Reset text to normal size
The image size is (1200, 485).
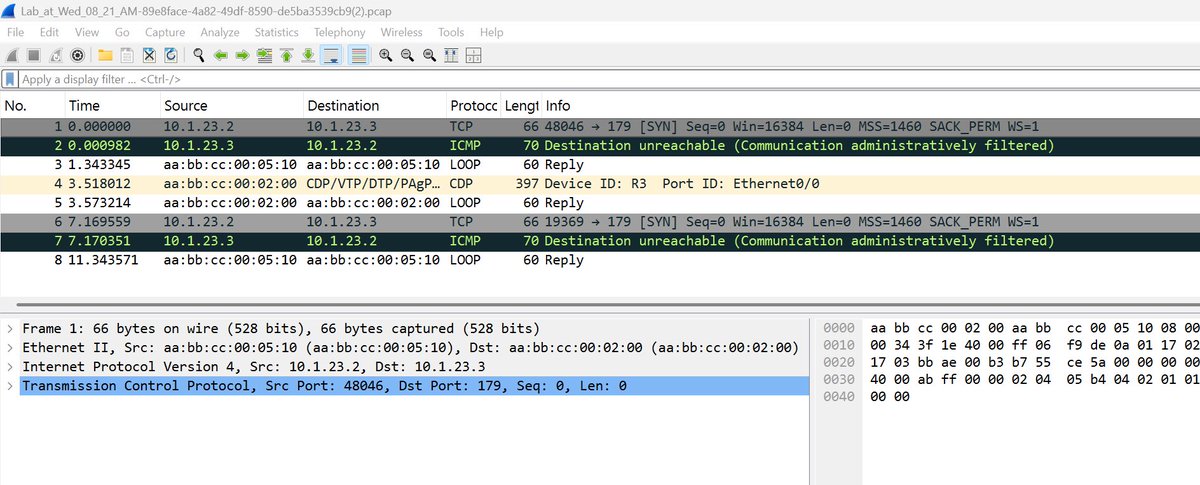click(429, 54)
